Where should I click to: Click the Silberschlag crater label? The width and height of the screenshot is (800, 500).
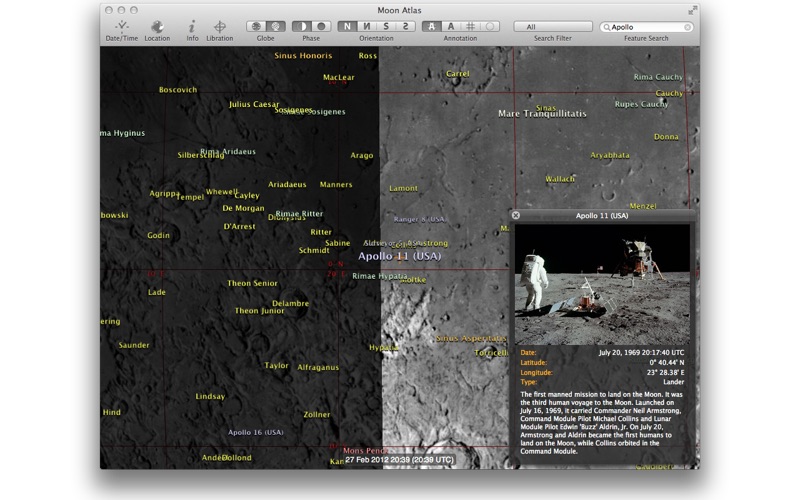point(201,156)
